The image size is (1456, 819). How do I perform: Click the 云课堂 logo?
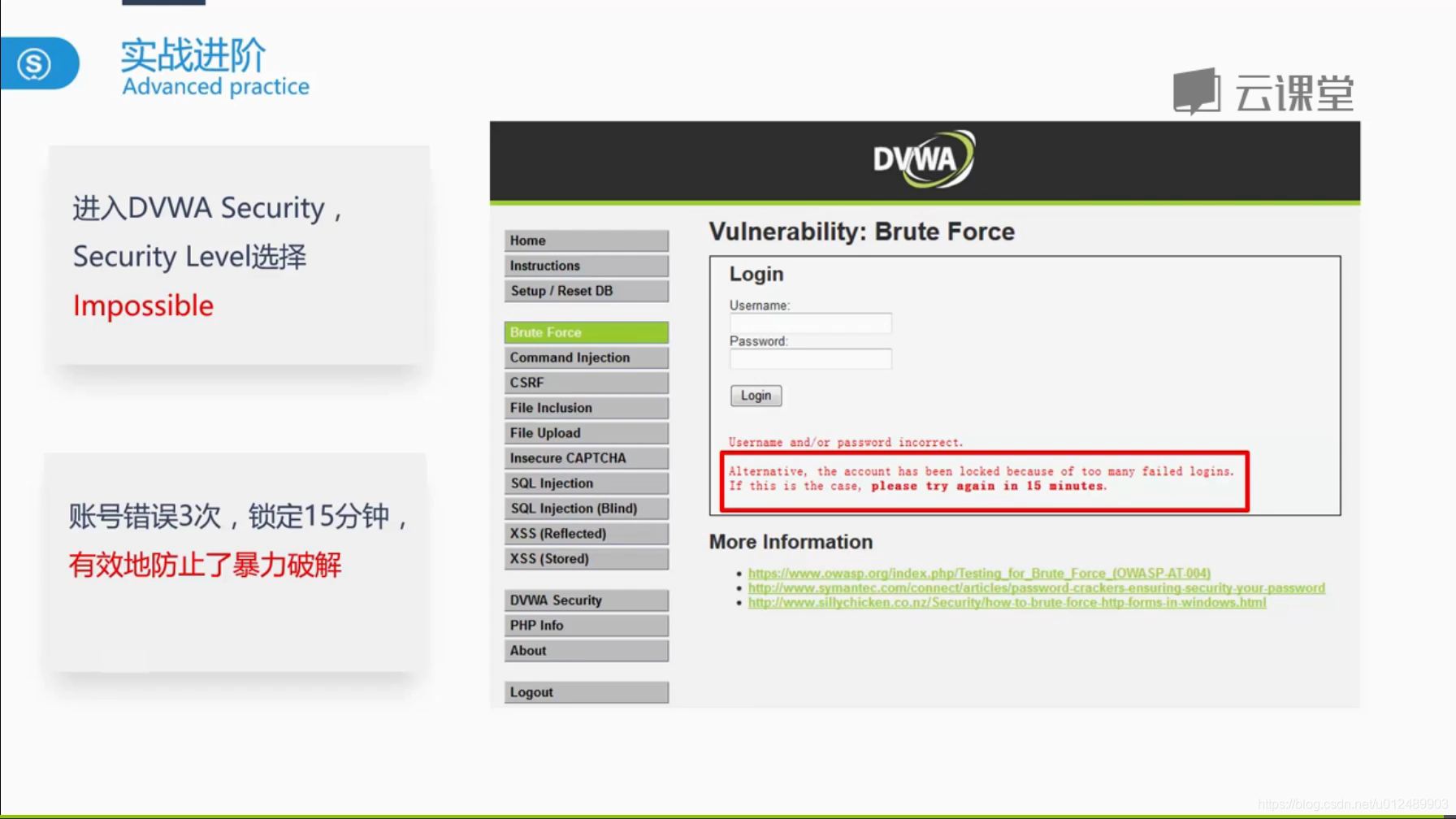(1263, 92)
